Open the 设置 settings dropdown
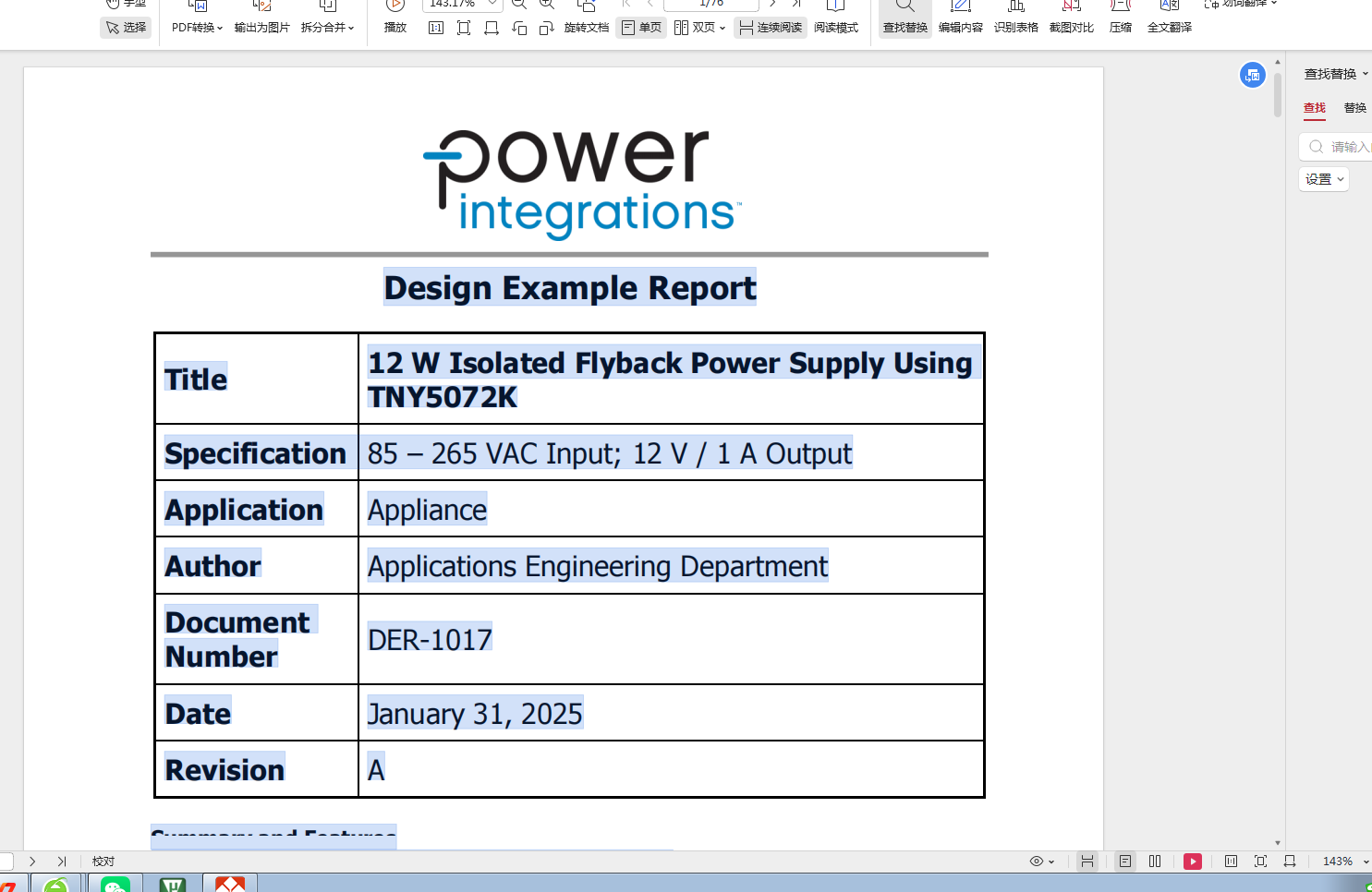Image resolution: width=1372 pixels, height=892 pixels. (1324, 179)
